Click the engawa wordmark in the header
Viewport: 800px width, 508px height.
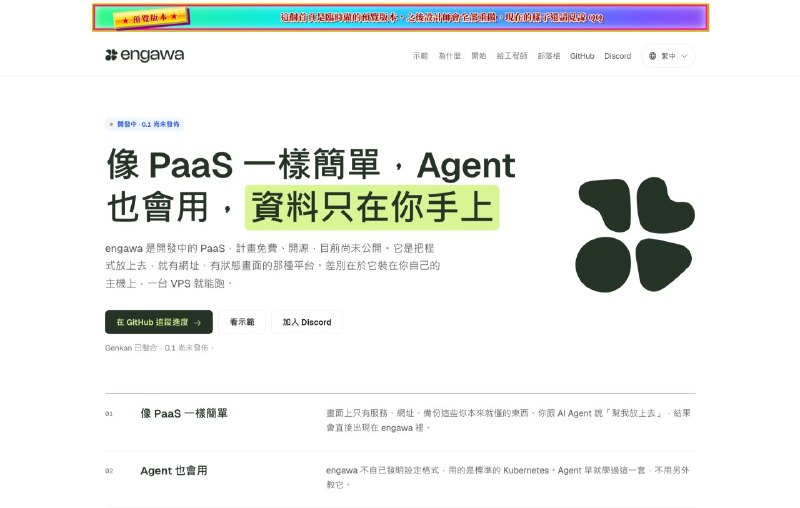pos(152,55)
